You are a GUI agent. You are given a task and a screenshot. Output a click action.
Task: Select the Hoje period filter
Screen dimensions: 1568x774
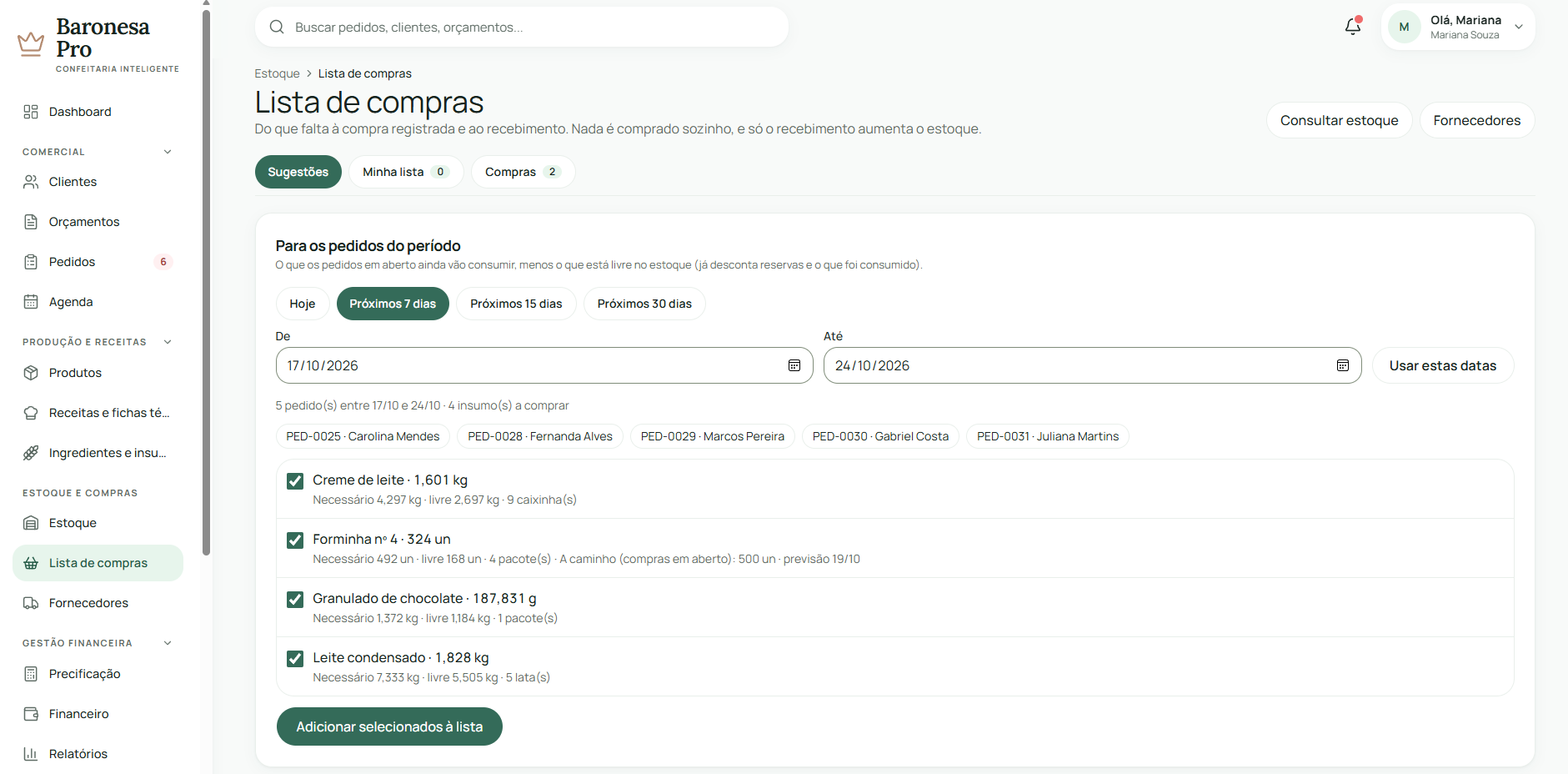(x=303, y=304)
